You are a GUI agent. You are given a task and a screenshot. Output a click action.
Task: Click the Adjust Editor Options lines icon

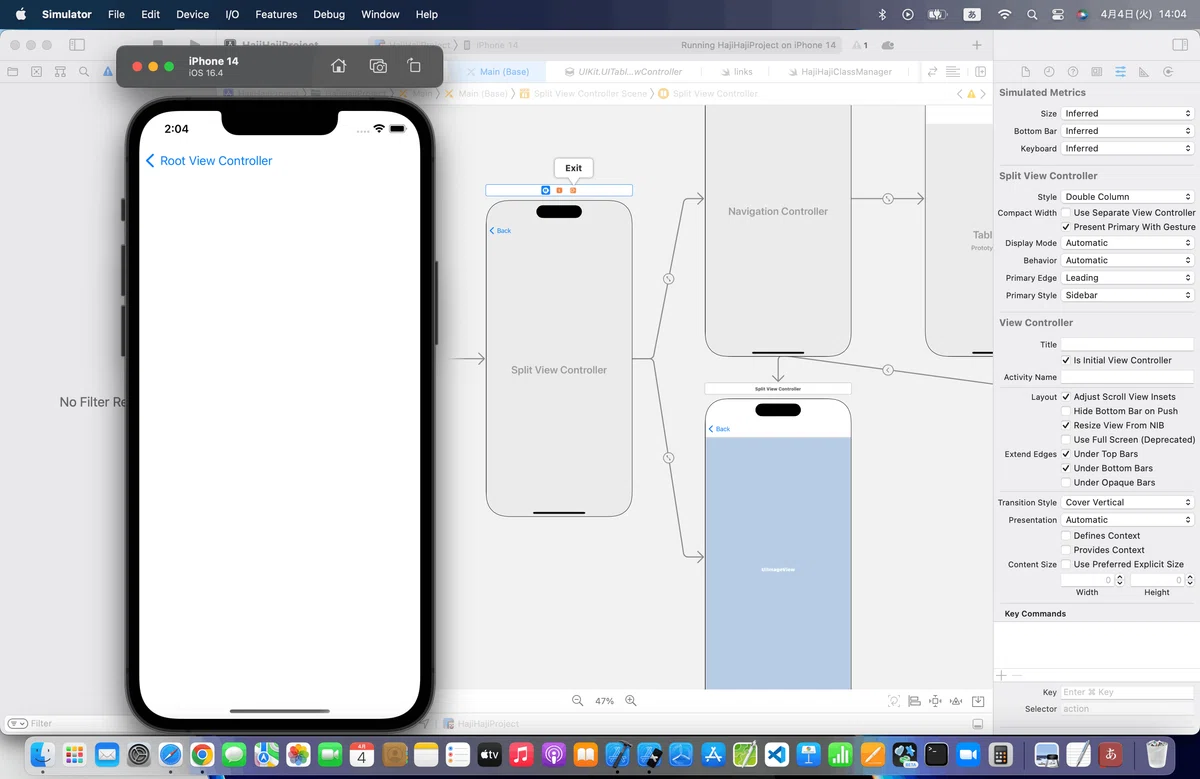953,72
